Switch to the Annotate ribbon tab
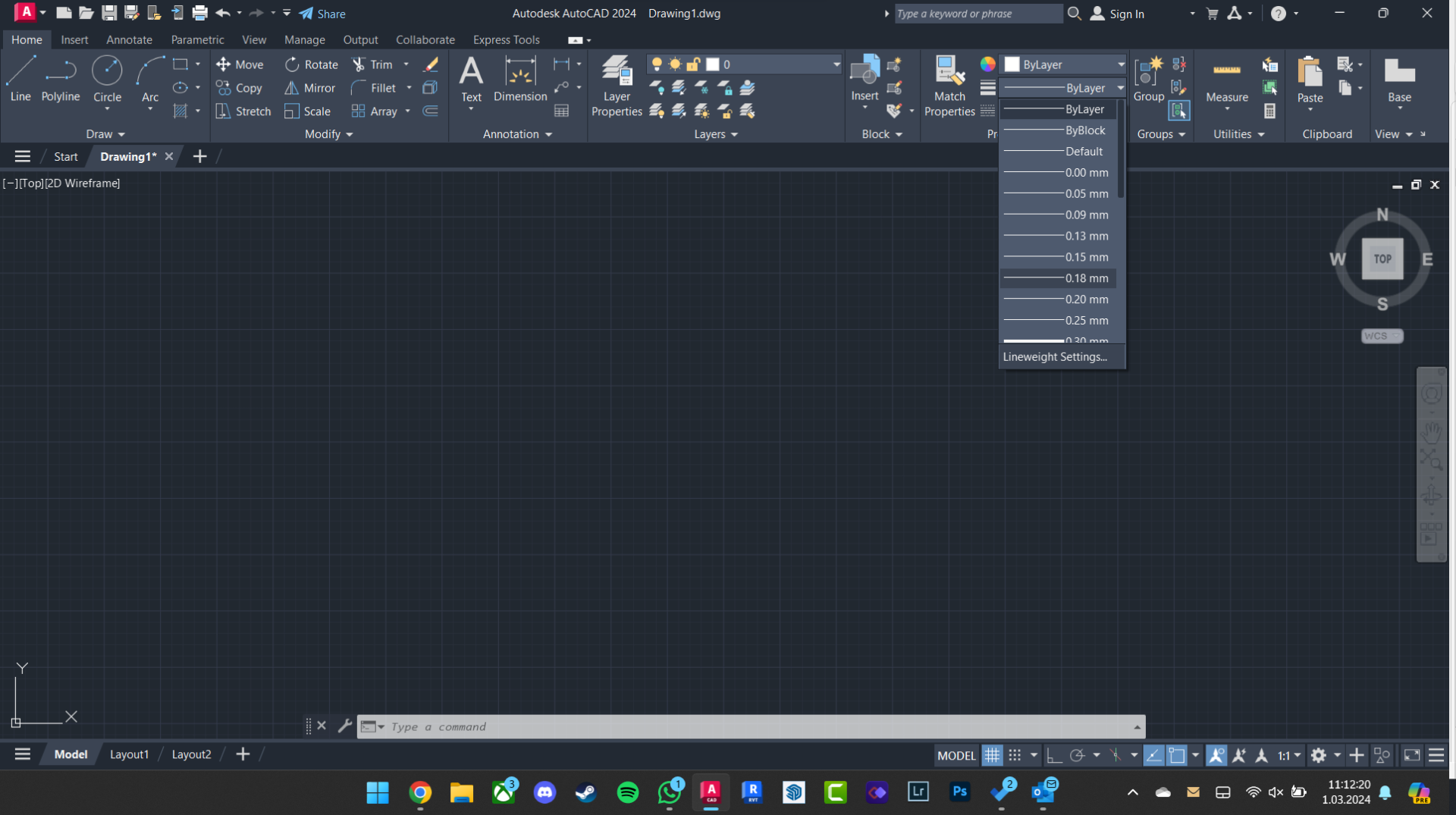The height and width of the screenshot is (815, 1456). pos(129,39)
